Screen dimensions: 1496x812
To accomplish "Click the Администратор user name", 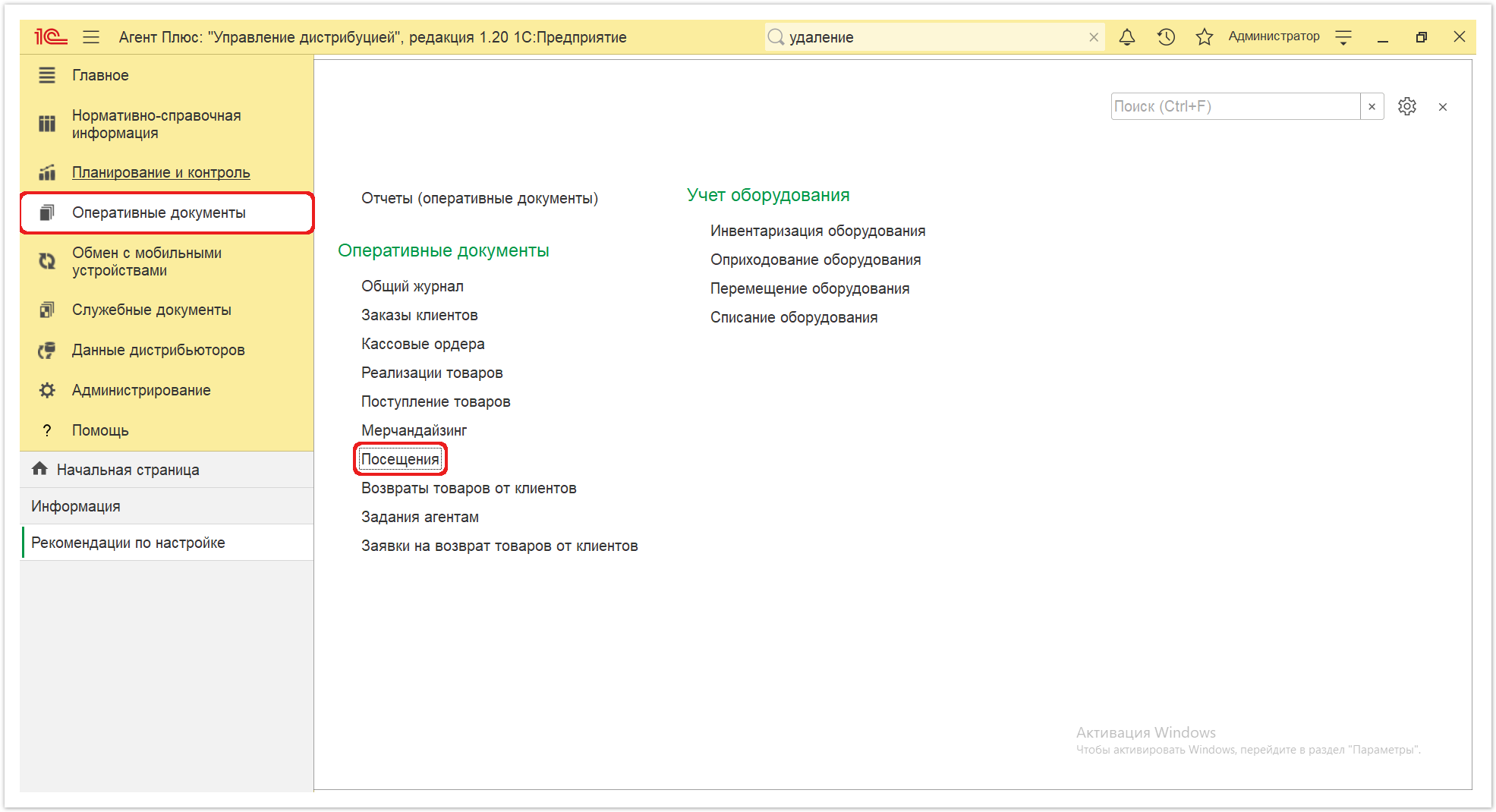I will 1274,36.
